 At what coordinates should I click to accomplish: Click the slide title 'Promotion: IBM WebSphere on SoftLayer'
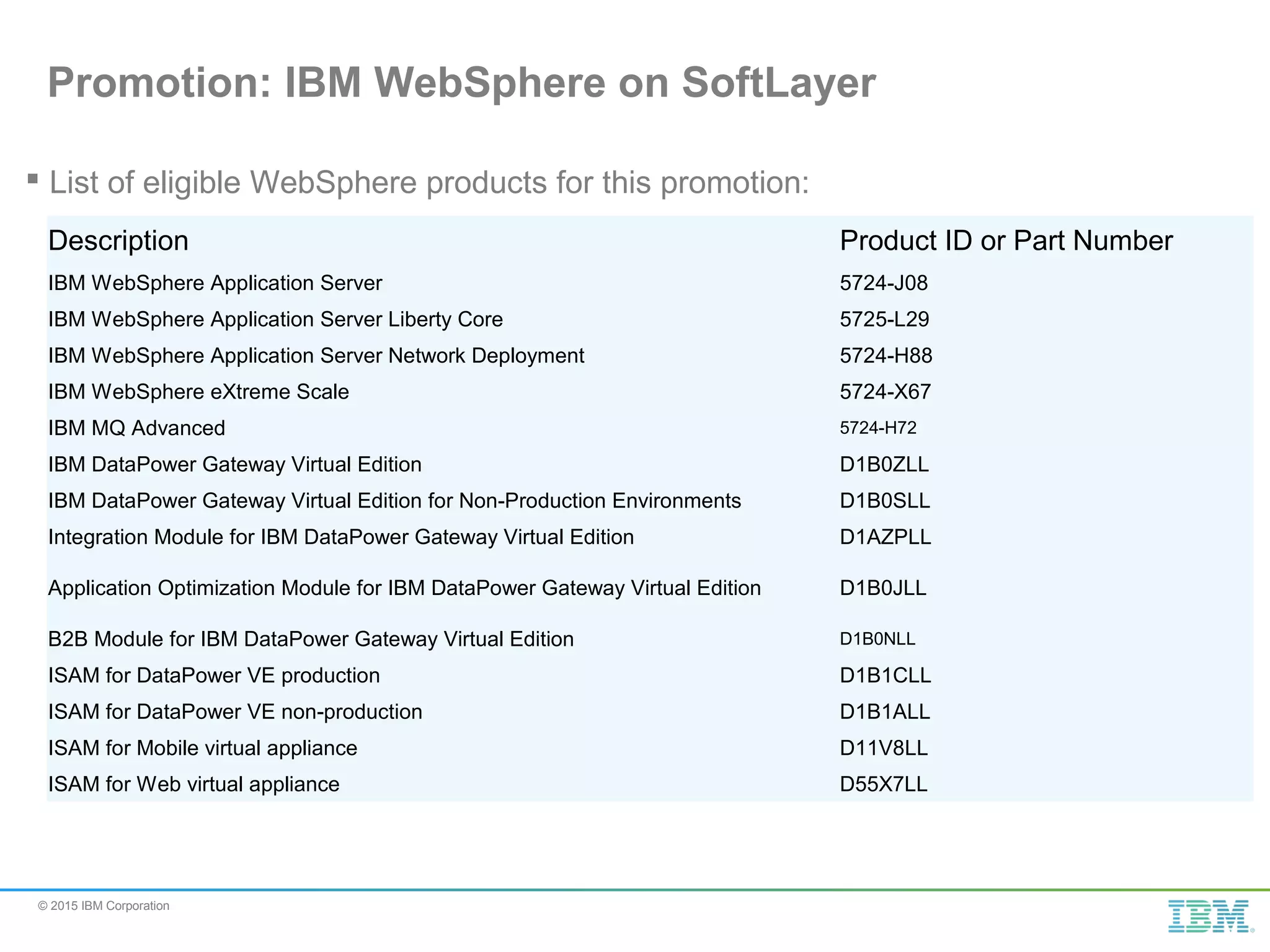462,82
